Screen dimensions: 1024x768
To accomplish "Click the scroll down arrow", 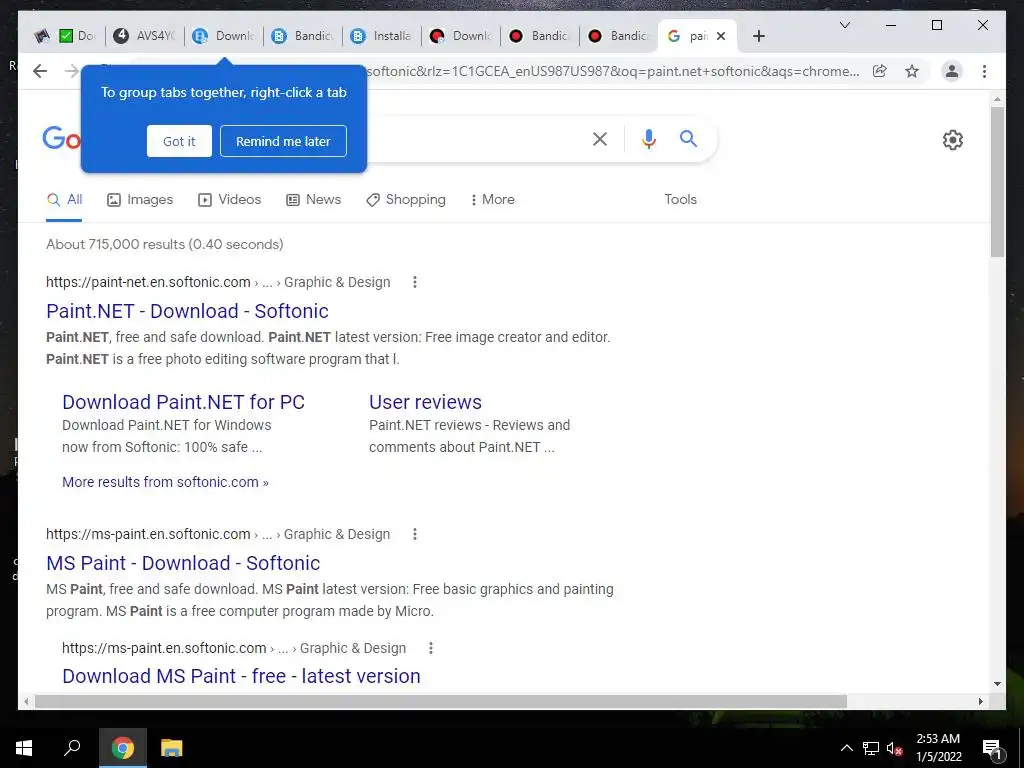I will click(997, 684).
